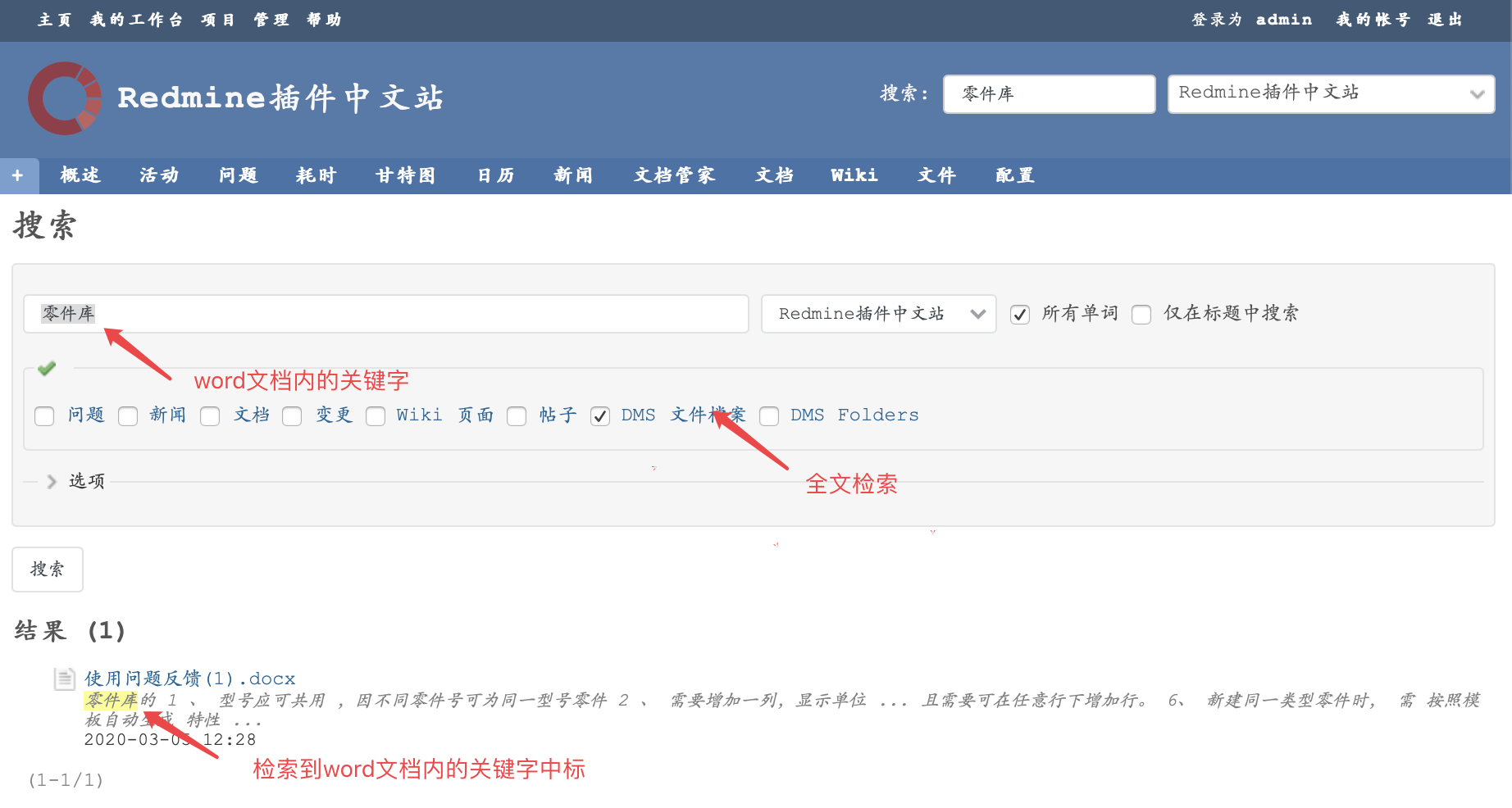Click the 搜索 submit button
This screenshot has width=1512, height=808.
(x=48, y=570)
